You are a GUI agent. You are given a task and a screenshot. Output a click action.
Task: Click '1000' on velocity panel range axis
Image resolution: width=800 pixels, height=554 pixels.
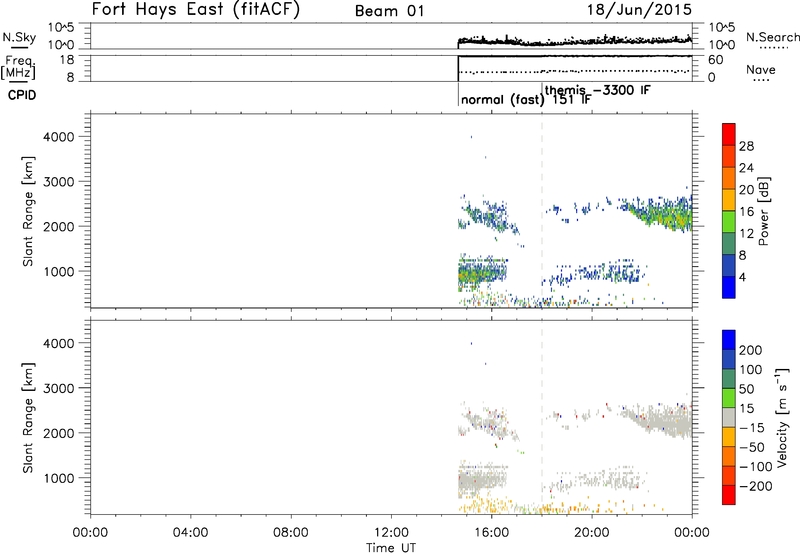59,478
